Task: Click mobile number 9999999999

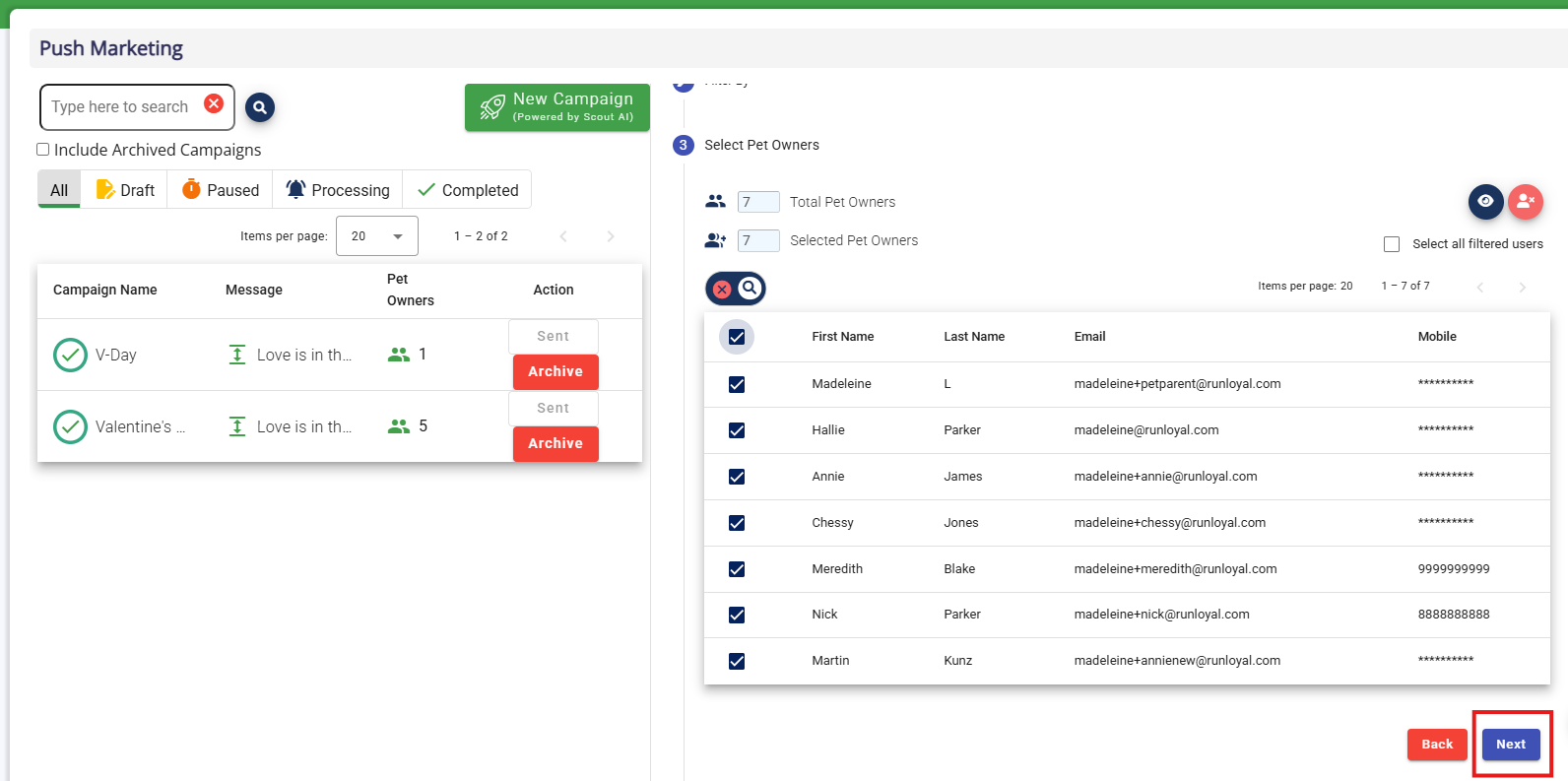Action: point(1454,569)
